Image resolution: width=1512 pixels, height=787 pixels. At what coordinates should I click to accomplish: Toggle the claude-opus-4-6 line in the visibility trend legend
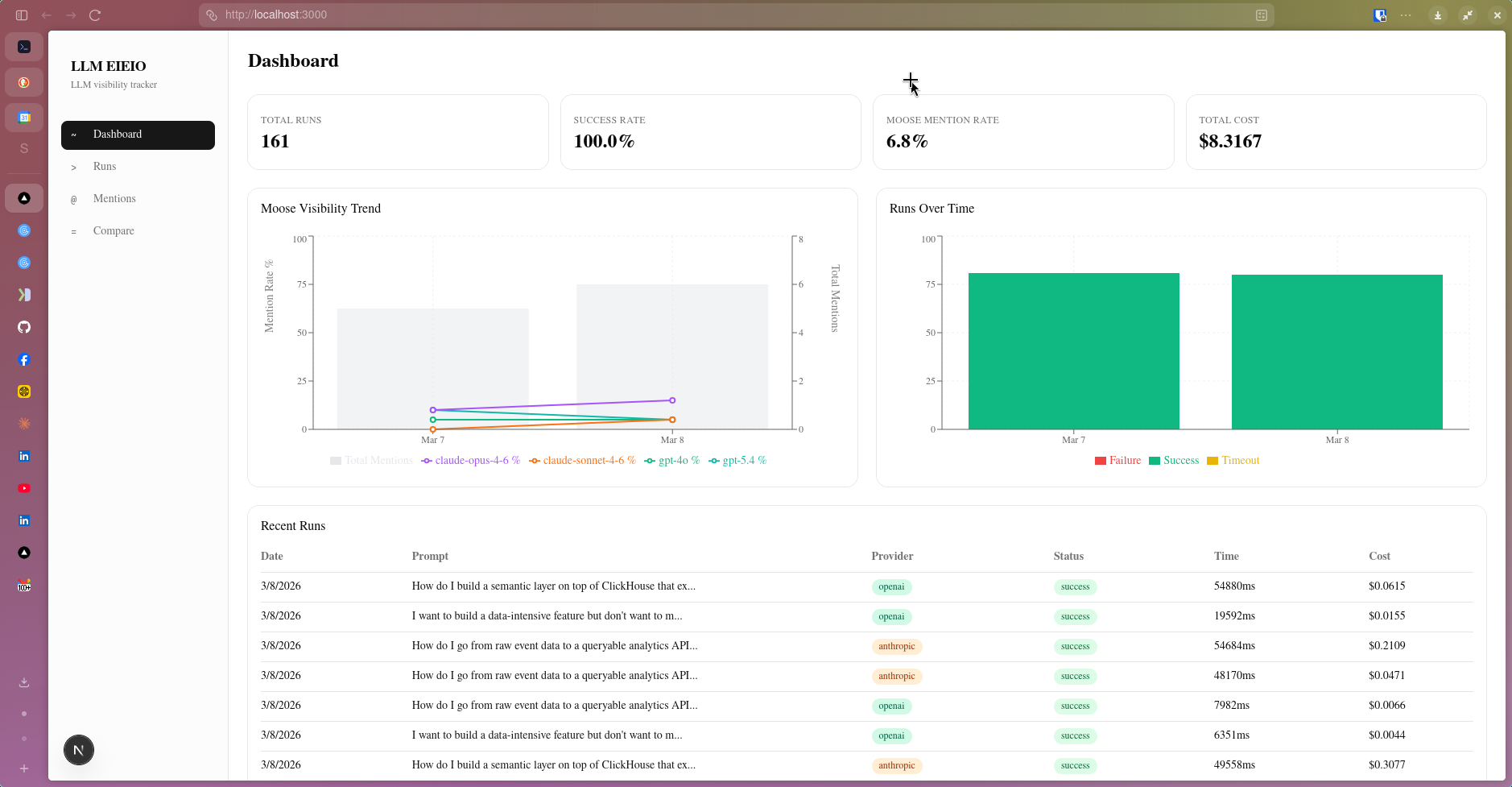471,460
